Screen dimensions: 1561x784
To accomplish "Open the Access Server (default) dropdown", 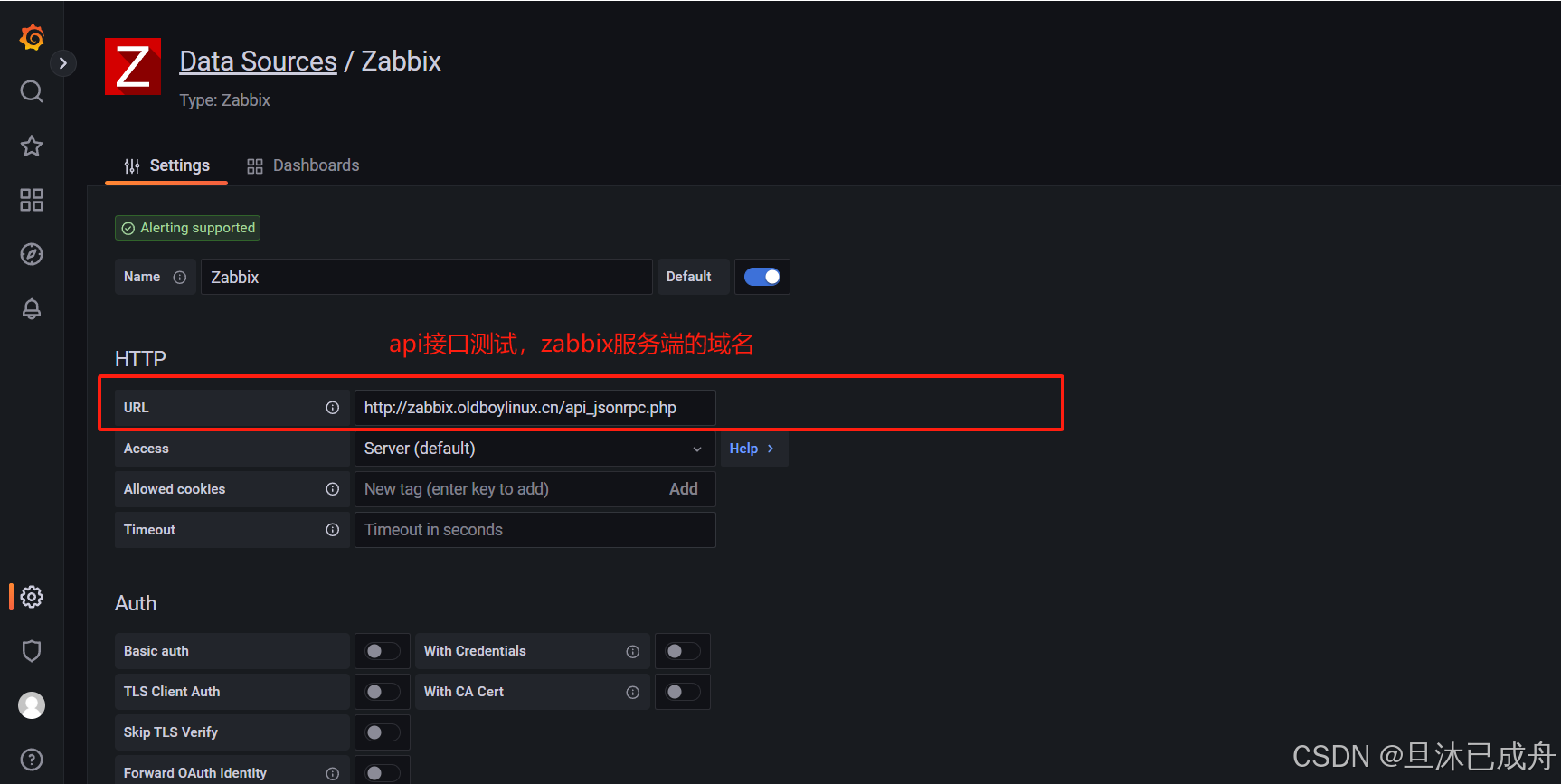I will pos(535,449).
